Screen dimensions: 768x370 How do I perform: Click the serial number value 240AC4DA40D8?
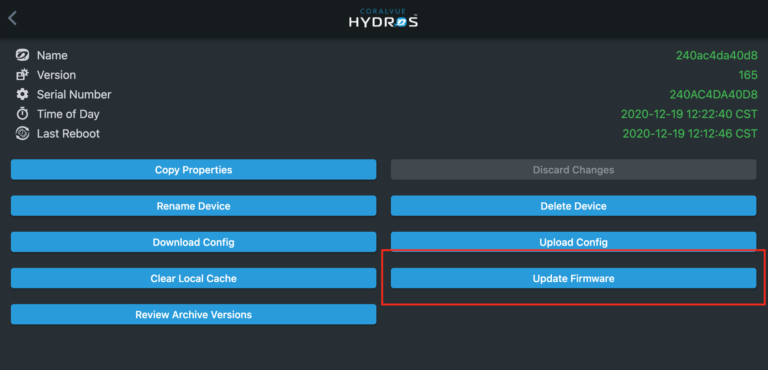[714, 95]
